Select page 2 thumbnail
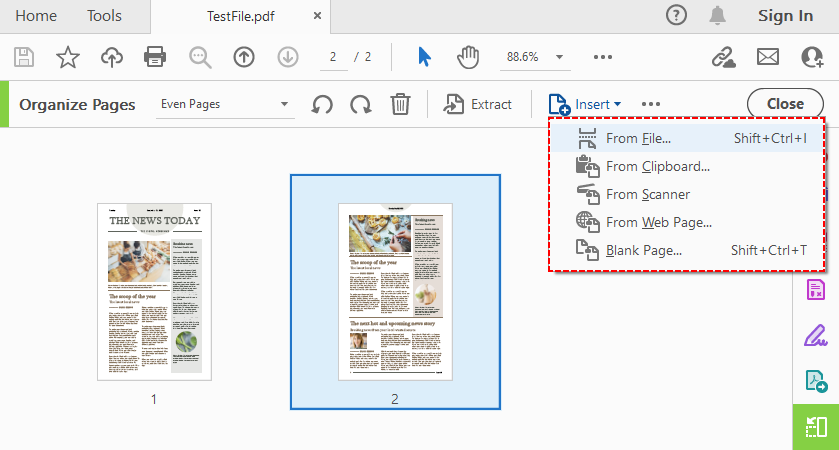Screen dimensions: 839x450 click(395, 292)
